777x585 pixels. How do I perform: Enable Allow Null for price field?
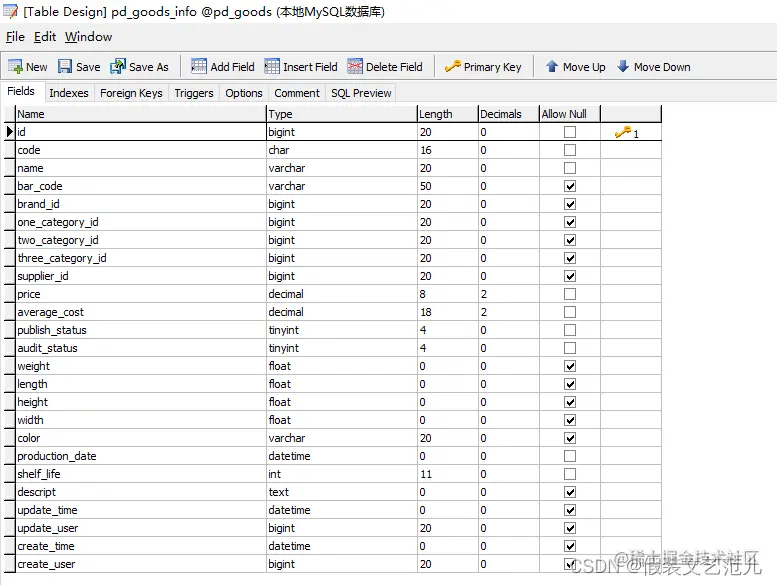tap(570, 294)
